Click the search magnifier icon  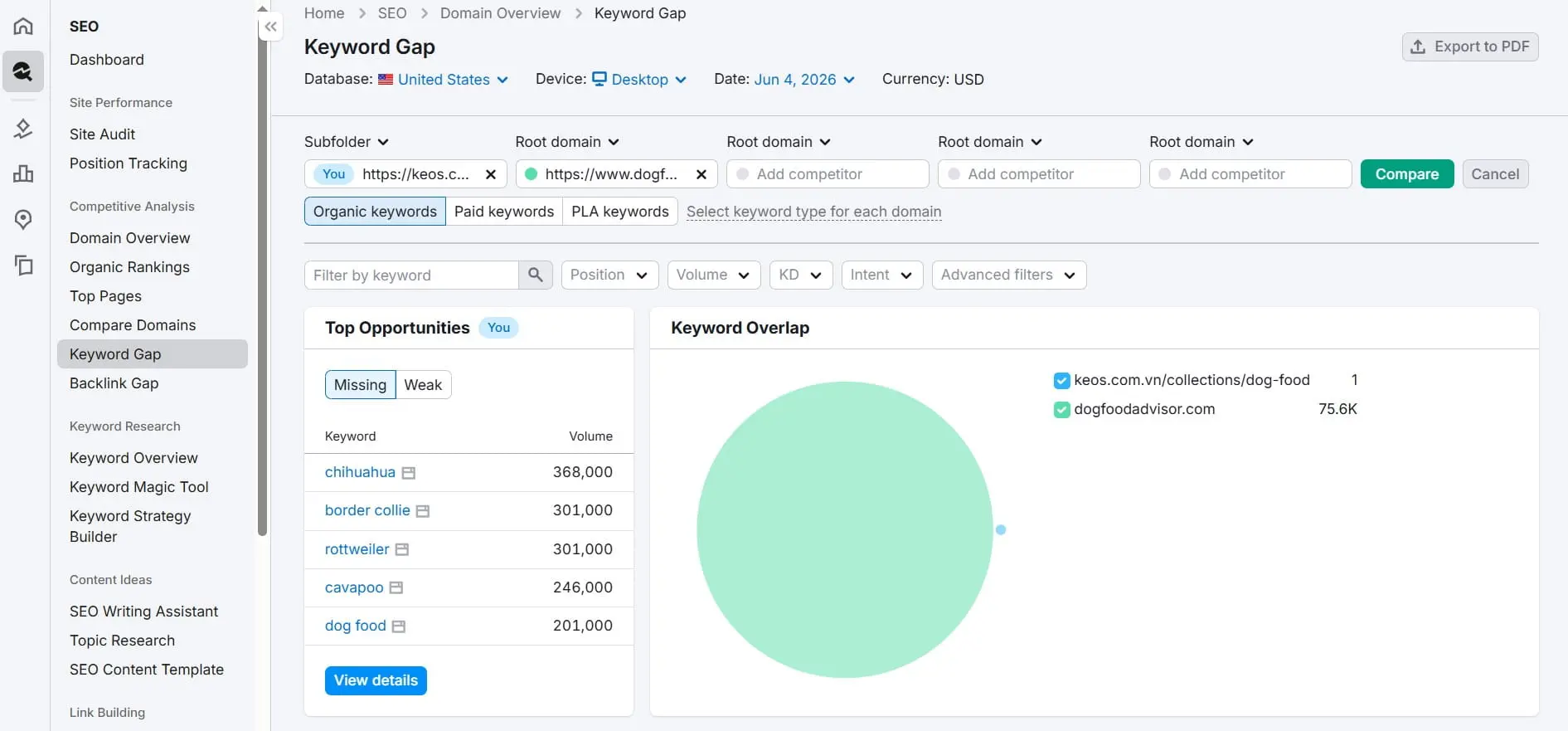536,275
